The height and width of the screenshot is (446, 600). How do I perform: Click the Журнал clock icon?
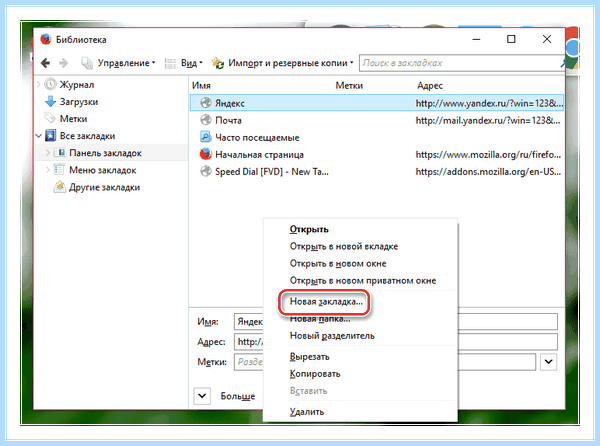coord(50,84)
